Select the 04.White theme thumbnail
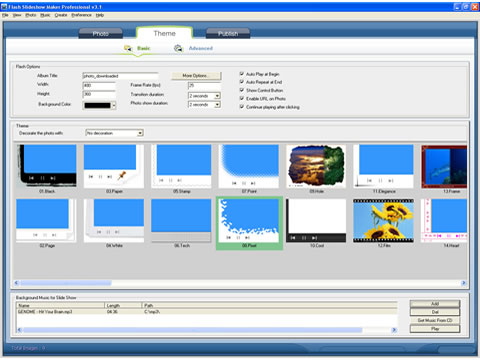The image size is (480, 360). coord(114,220)
